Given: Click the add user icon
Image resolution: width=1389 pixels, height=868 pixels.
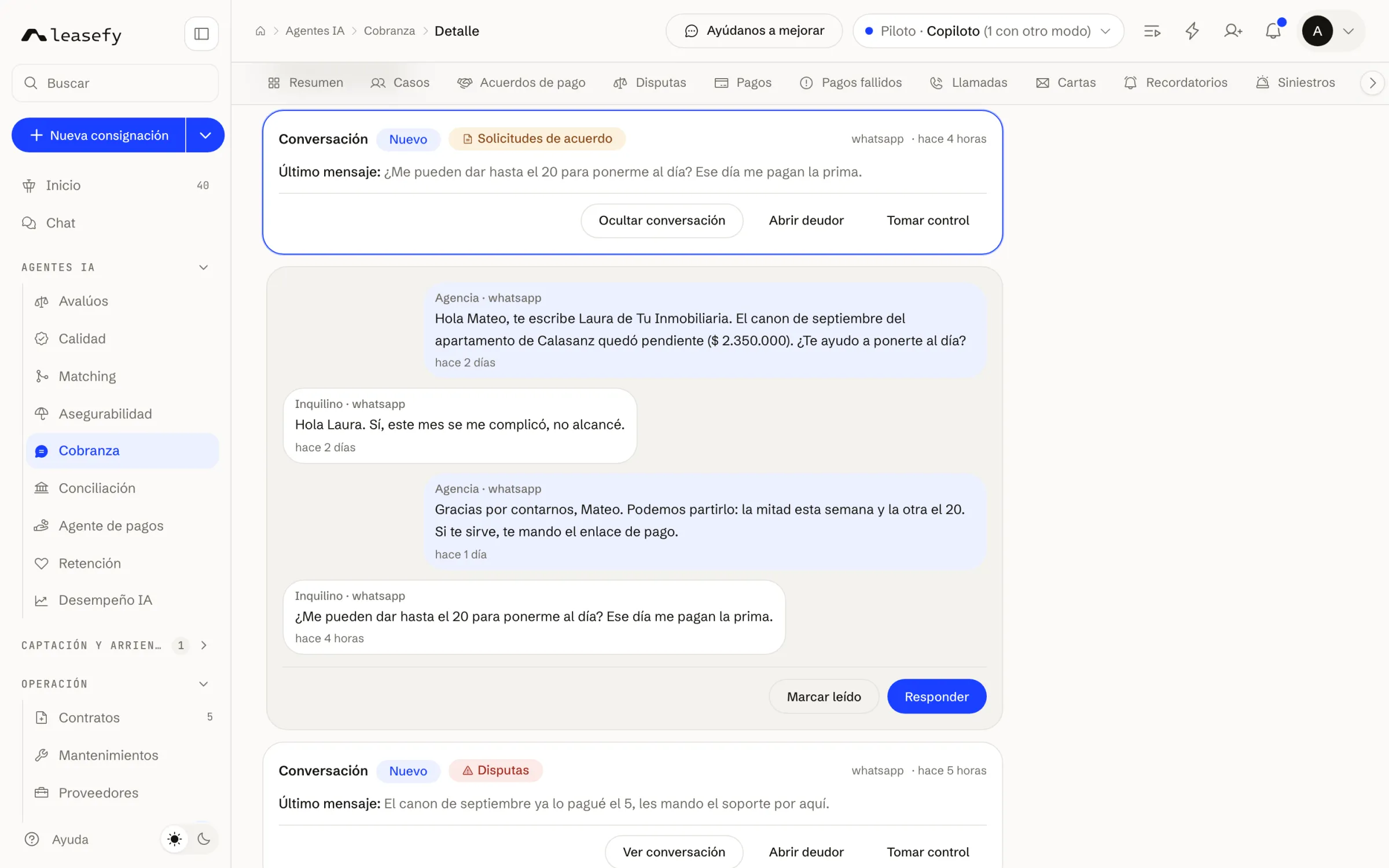Looking at the screenshot, I should point(1233,31).
